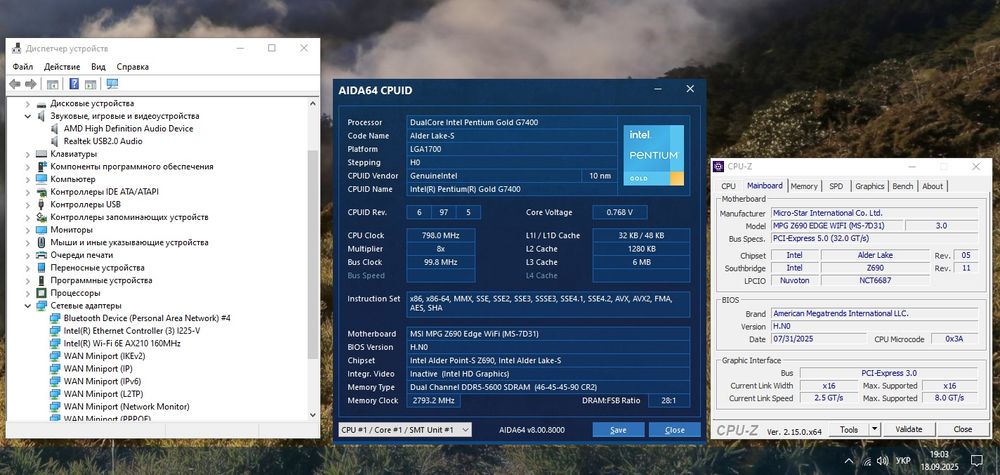The height and width of the screenshot is (475, 1000).
Task: Switch to CPU tab in CPU-Z
Action: 728,186
